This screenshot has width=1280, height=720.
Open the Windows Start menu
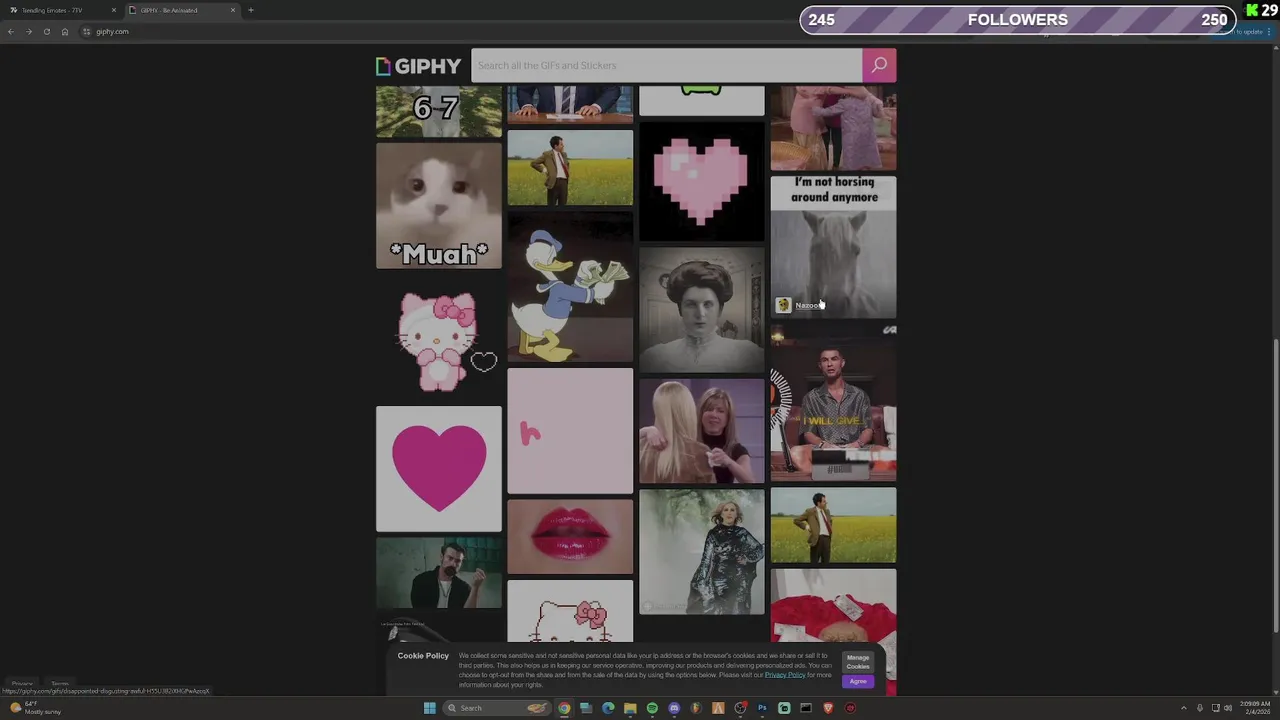pyautogui.click(x=430, y=708)
